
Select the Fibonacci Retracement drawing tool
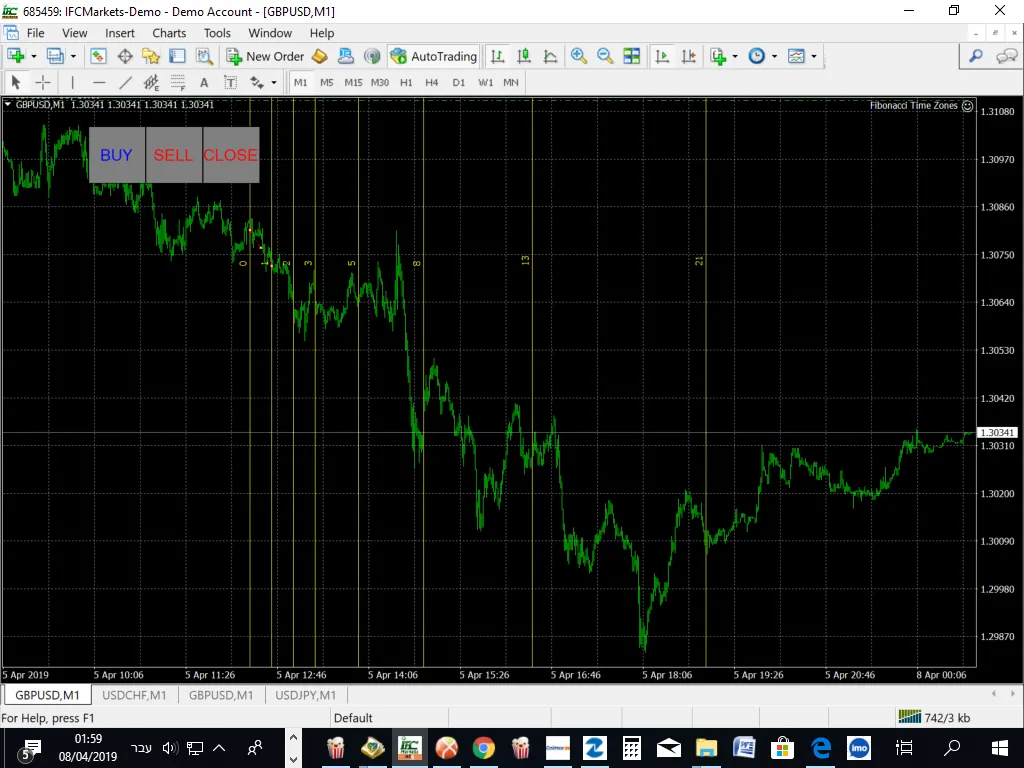[178, 82]
